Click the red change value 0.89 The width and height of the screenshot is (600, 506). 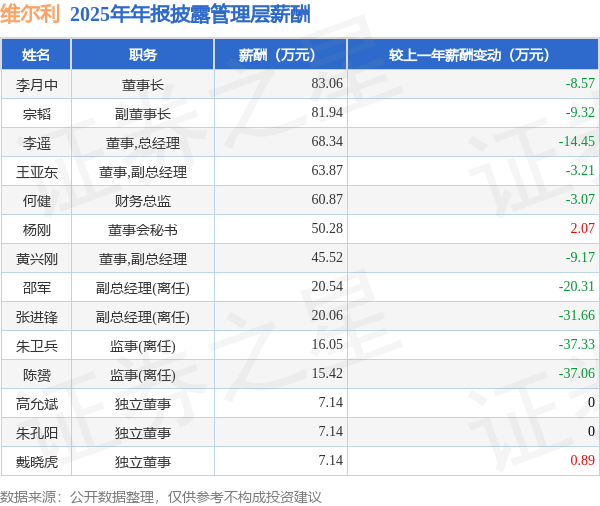click(x=582, y=461)
